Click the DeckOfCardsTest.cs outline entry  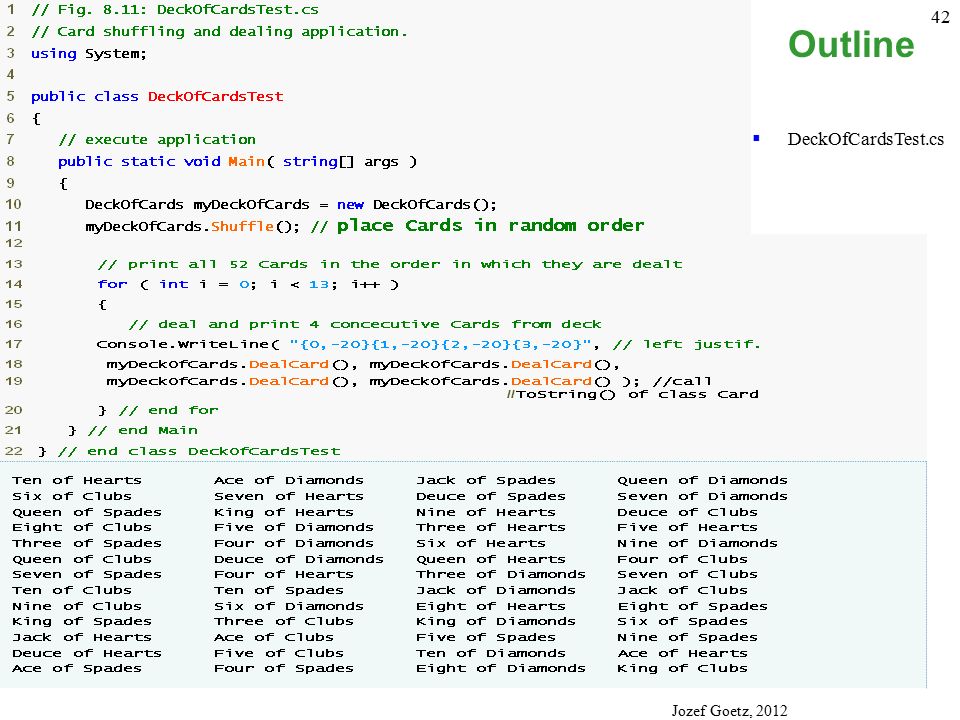(865, 139)
